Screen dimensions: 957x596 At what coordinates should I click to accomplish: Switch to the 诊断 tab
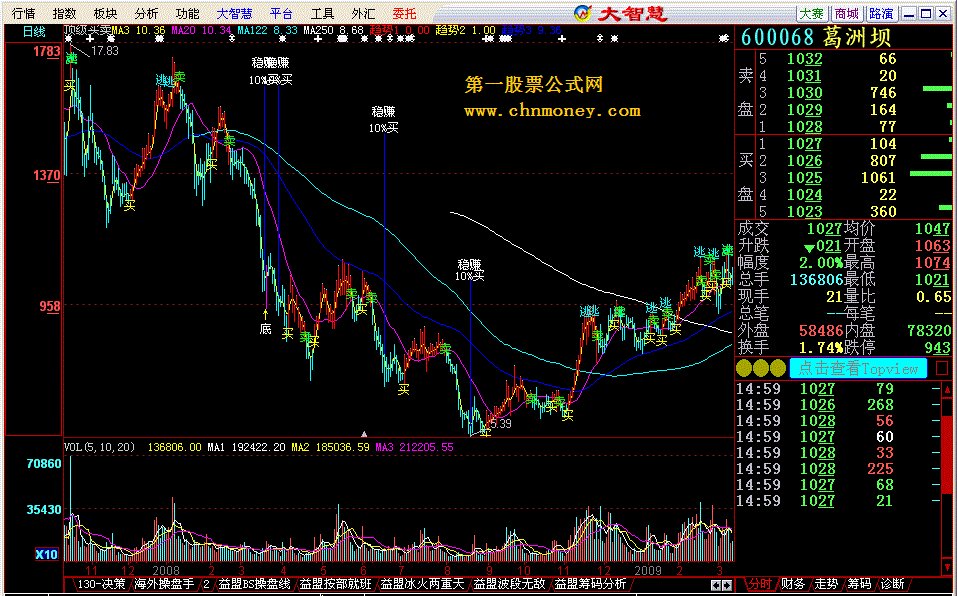[x=892, y=584]
